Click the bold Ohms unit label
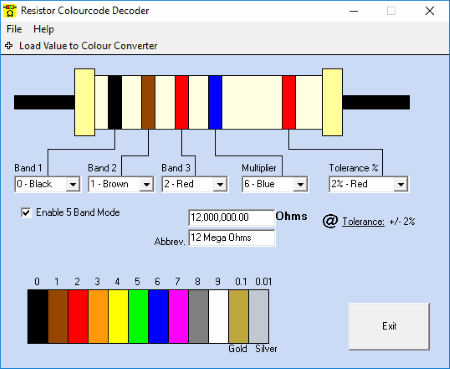 coord(292,216)
